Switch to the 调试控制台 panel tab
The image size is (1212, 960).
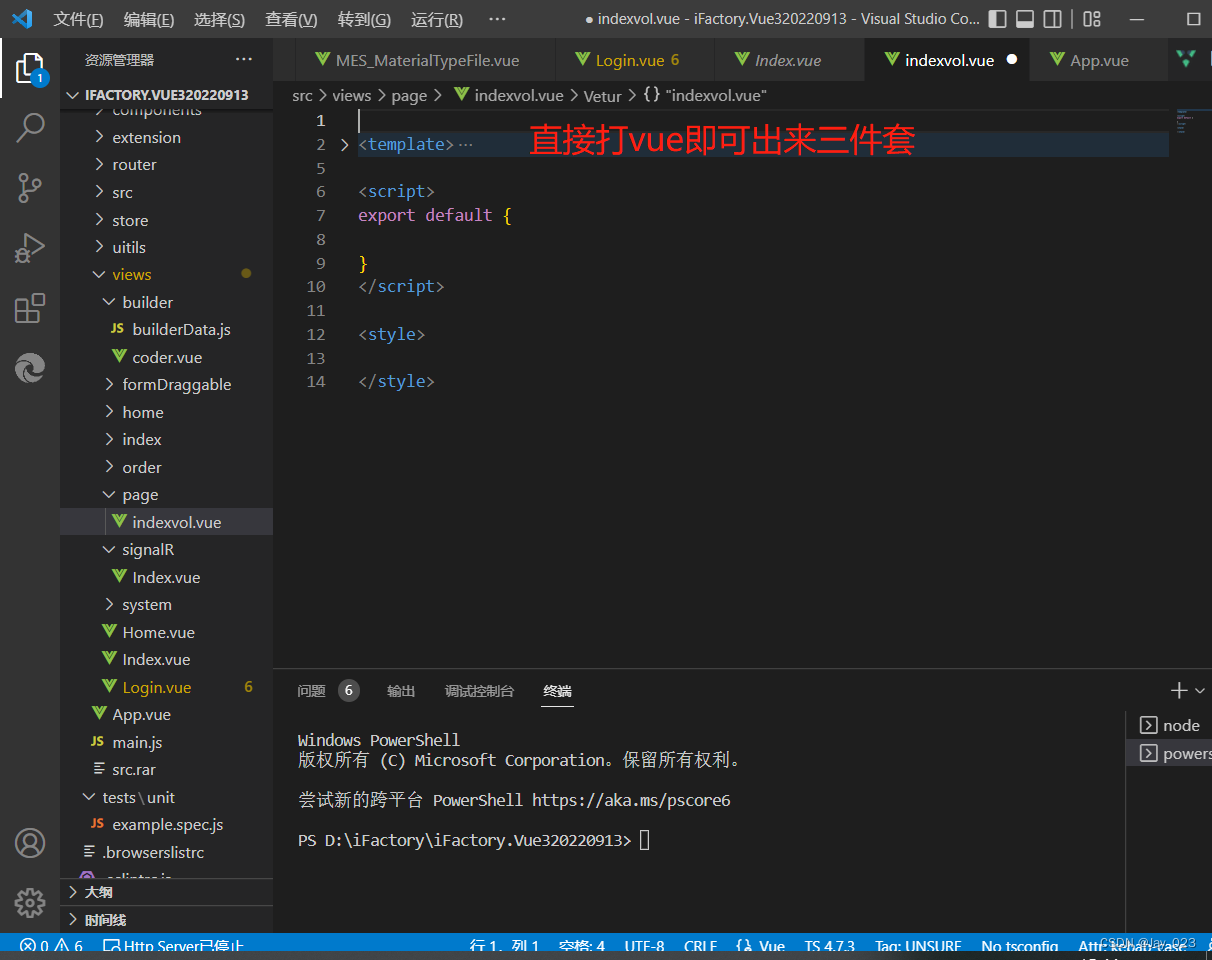pos(479,691)
